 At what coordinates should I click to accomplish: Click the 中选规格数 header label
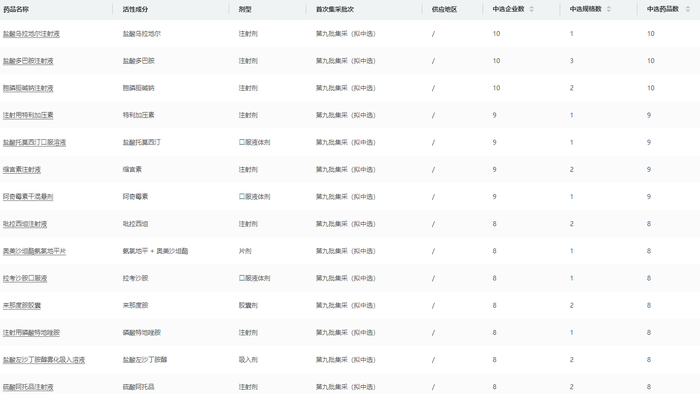click(586, 9)
